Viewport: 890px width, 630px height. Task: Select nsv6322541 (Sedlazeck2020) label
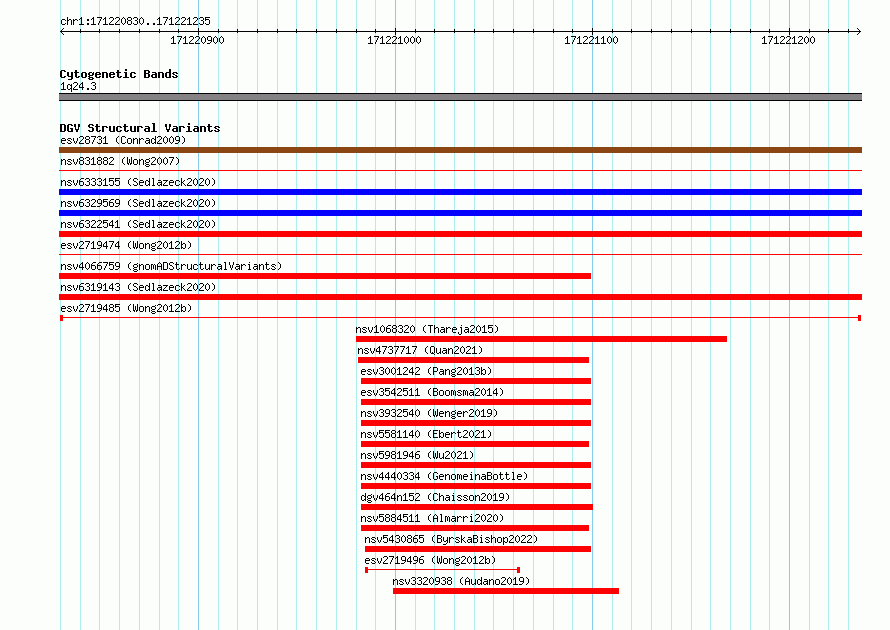138,224
